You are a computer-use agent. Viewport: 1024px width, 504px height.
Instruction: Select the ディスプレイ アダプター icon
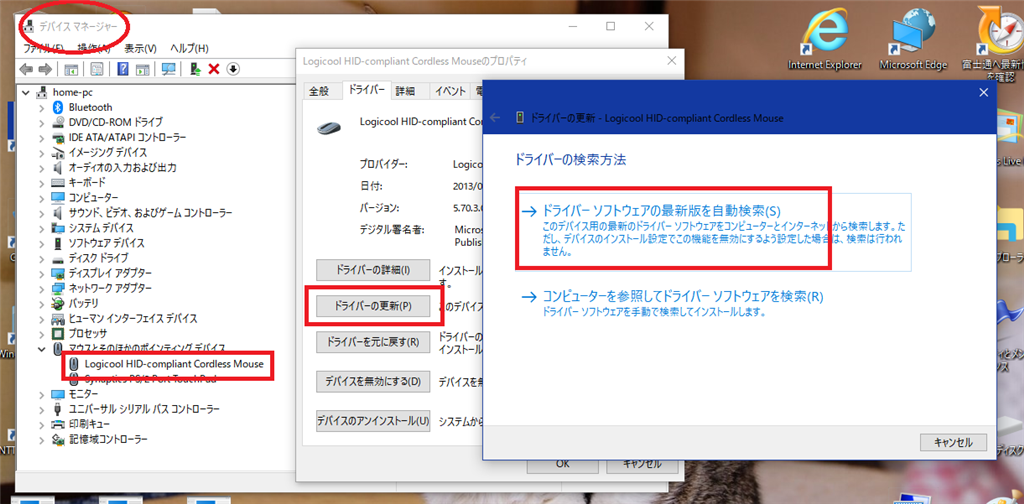57,273
